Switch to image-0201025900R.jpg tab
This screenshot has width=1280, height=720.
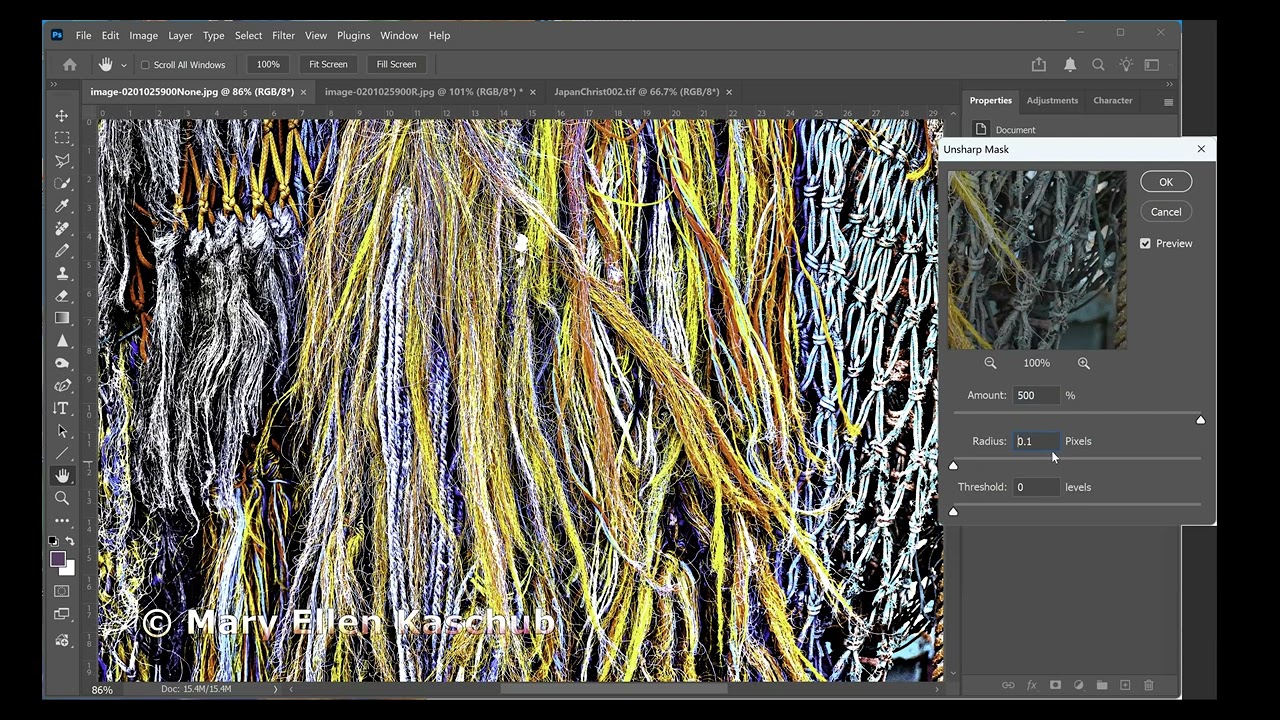point(423,92)
